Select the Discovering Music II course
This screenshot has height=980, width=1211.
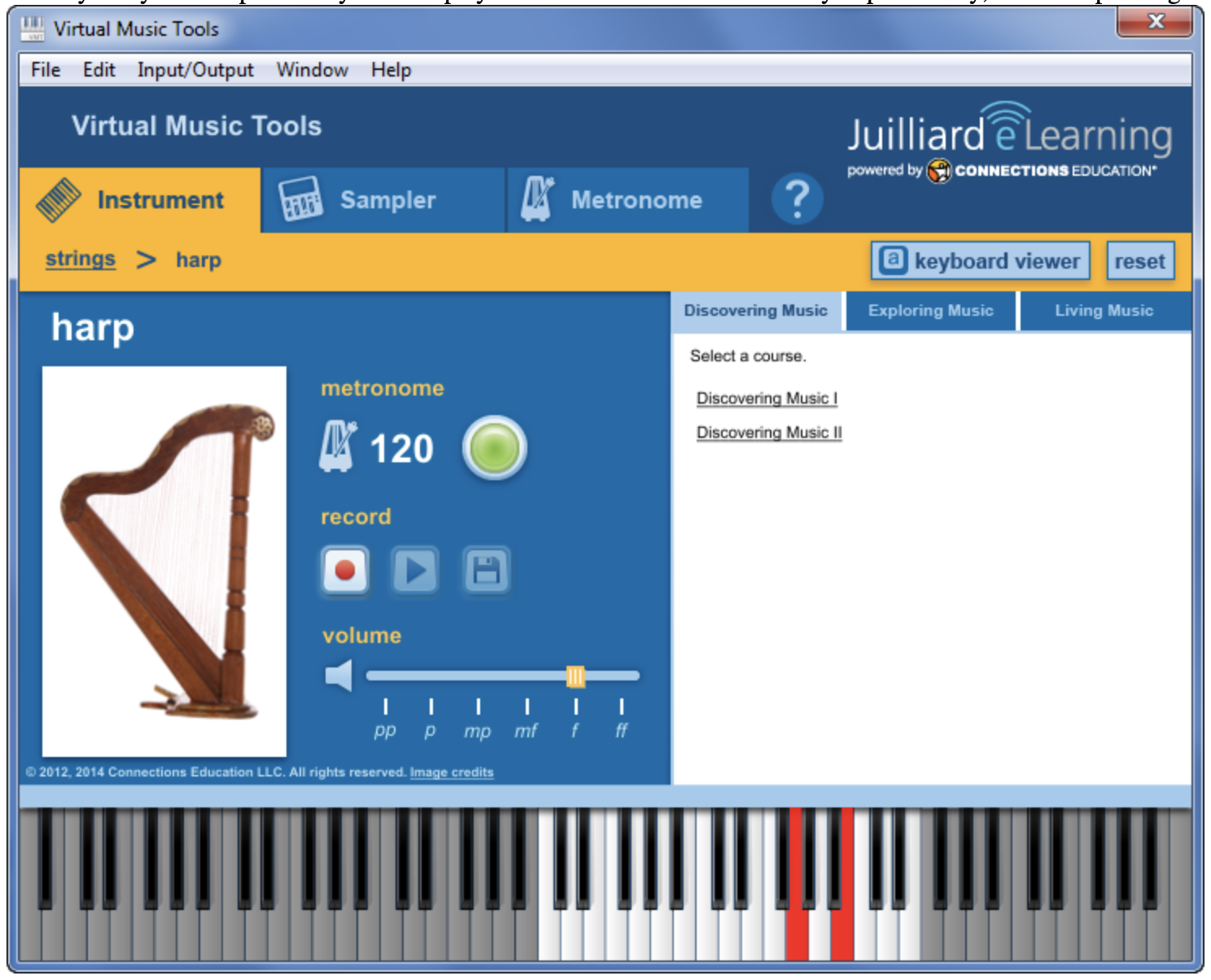click(x=769, y=432)
